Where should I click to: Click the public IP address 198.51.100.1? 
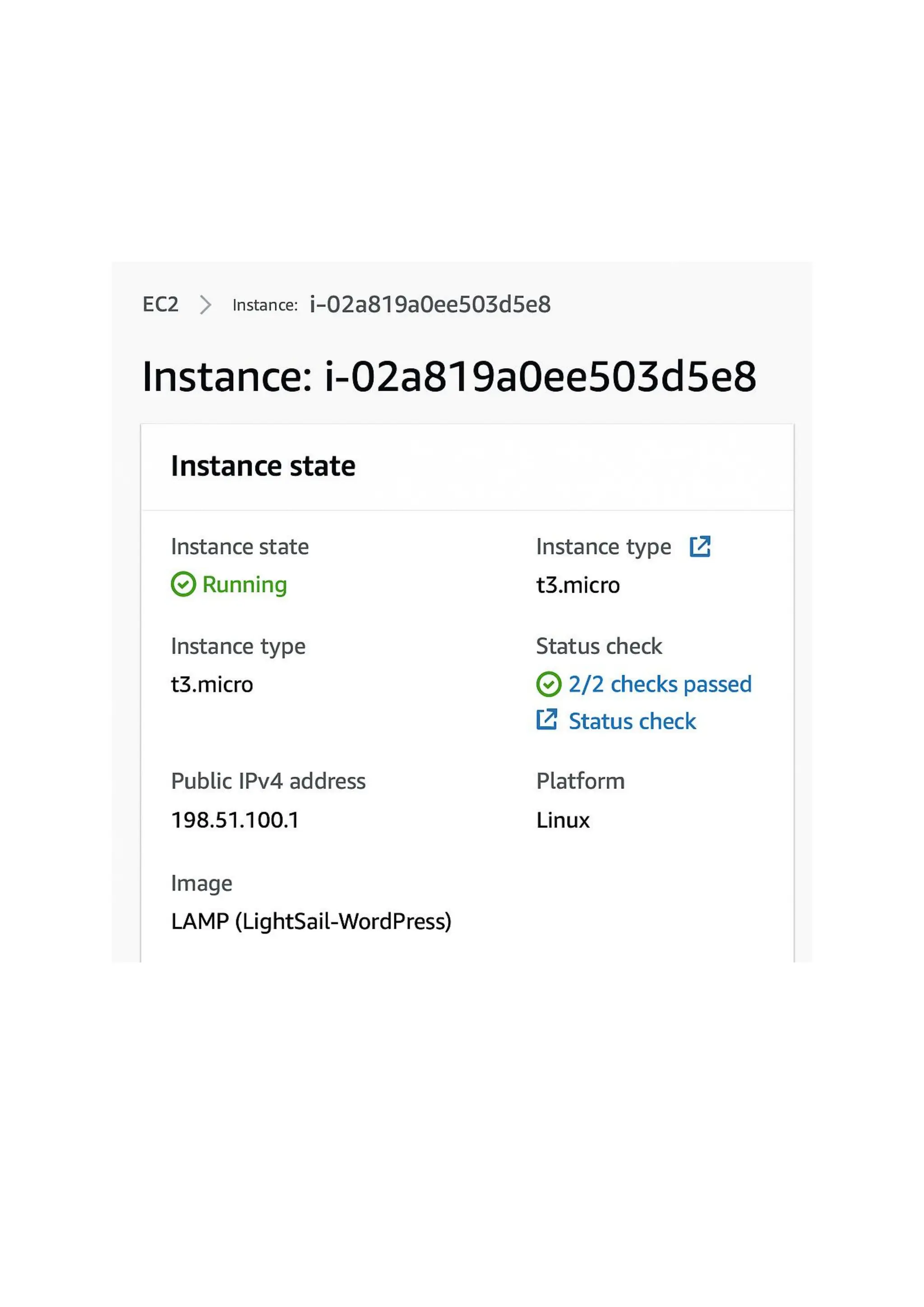click(x=235, y=820)
